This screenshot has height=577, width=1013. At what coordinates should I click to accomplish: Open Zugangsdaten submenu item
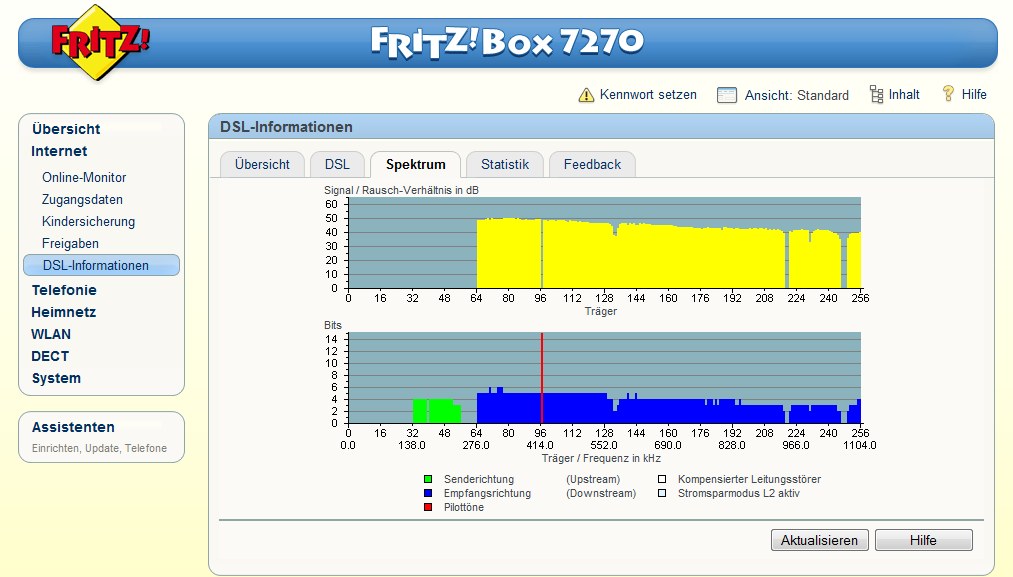(x=82, y=200)
